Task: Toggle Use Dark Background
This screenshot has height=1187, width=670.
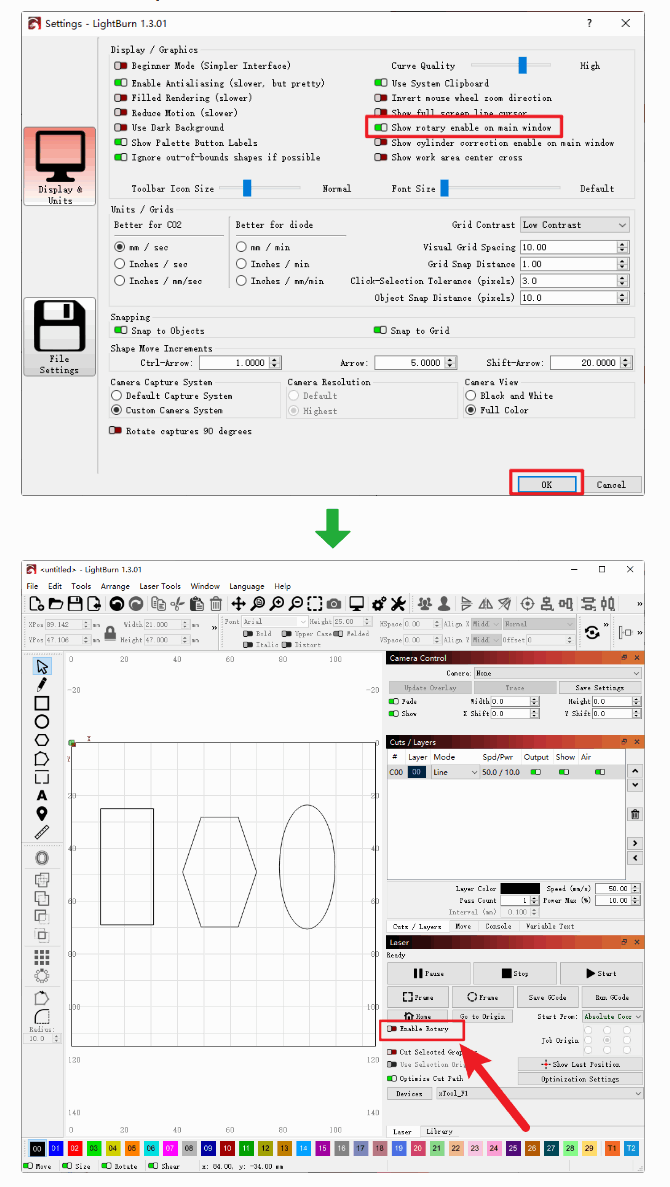Action: click(121, 128)
